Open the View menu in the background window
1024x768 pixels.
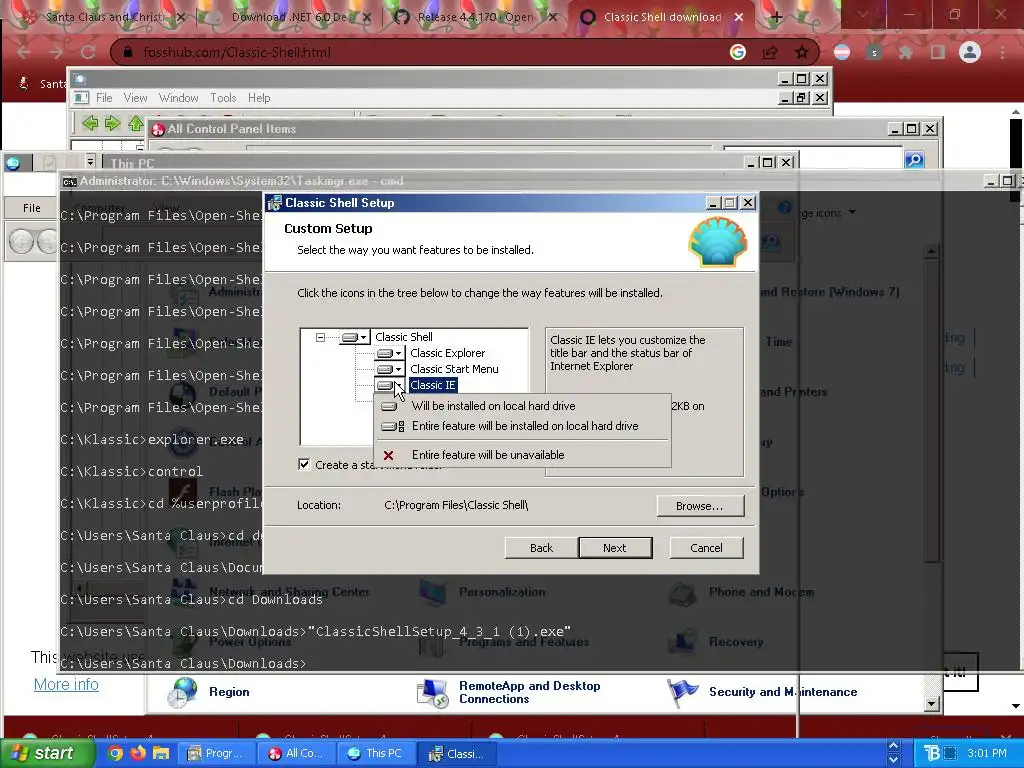pos(135,98)
